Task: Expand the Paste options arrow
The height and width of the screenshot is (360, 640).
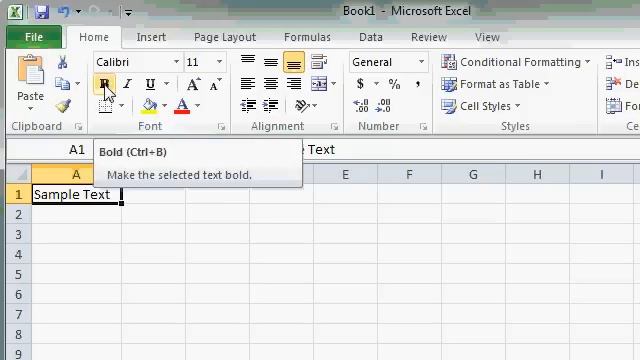Action: (x=31, y=109)
